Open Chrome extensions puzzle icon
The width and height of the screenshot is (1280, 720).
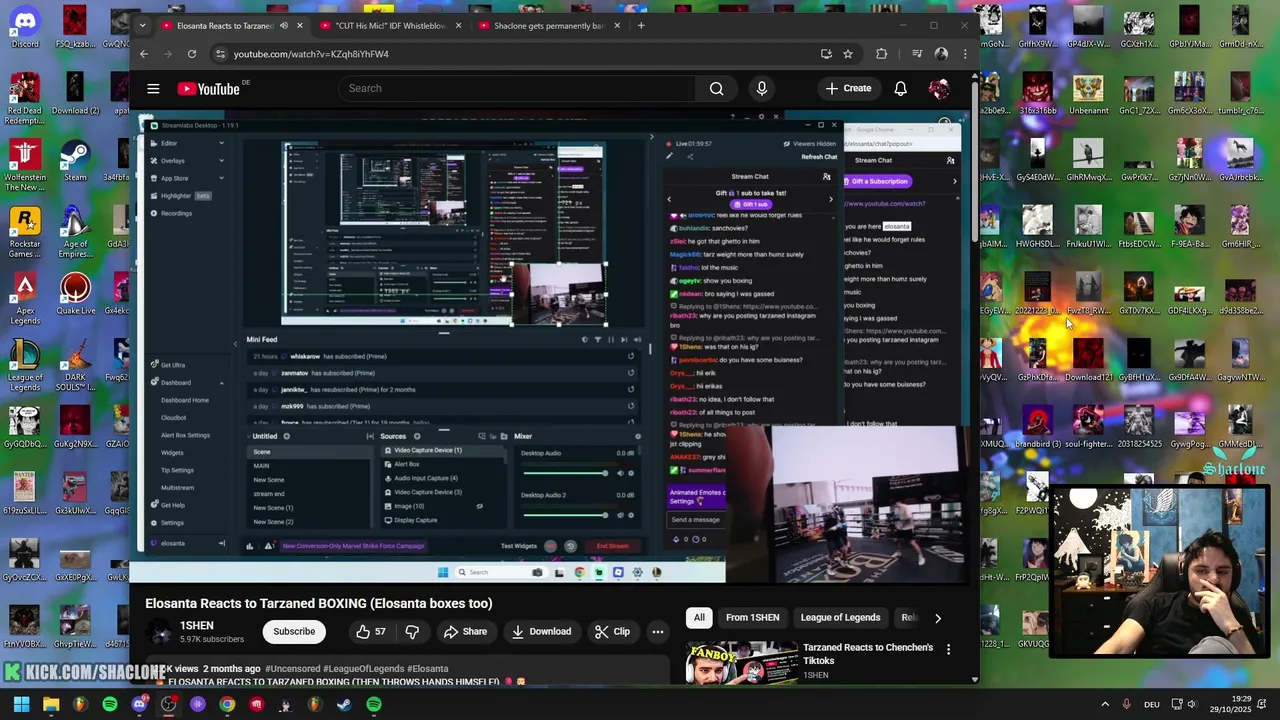pos(881,54)
